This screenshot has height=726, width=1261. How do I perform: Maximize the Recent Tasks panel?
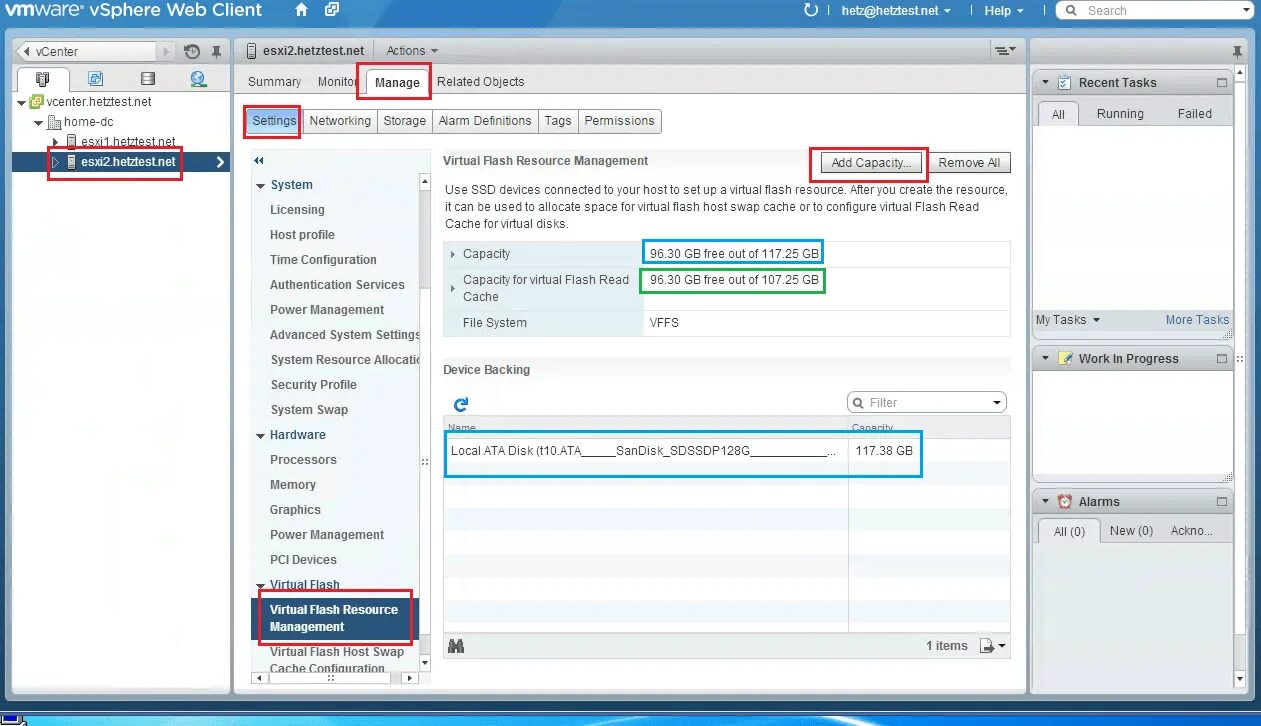[x=1221, y=83]
